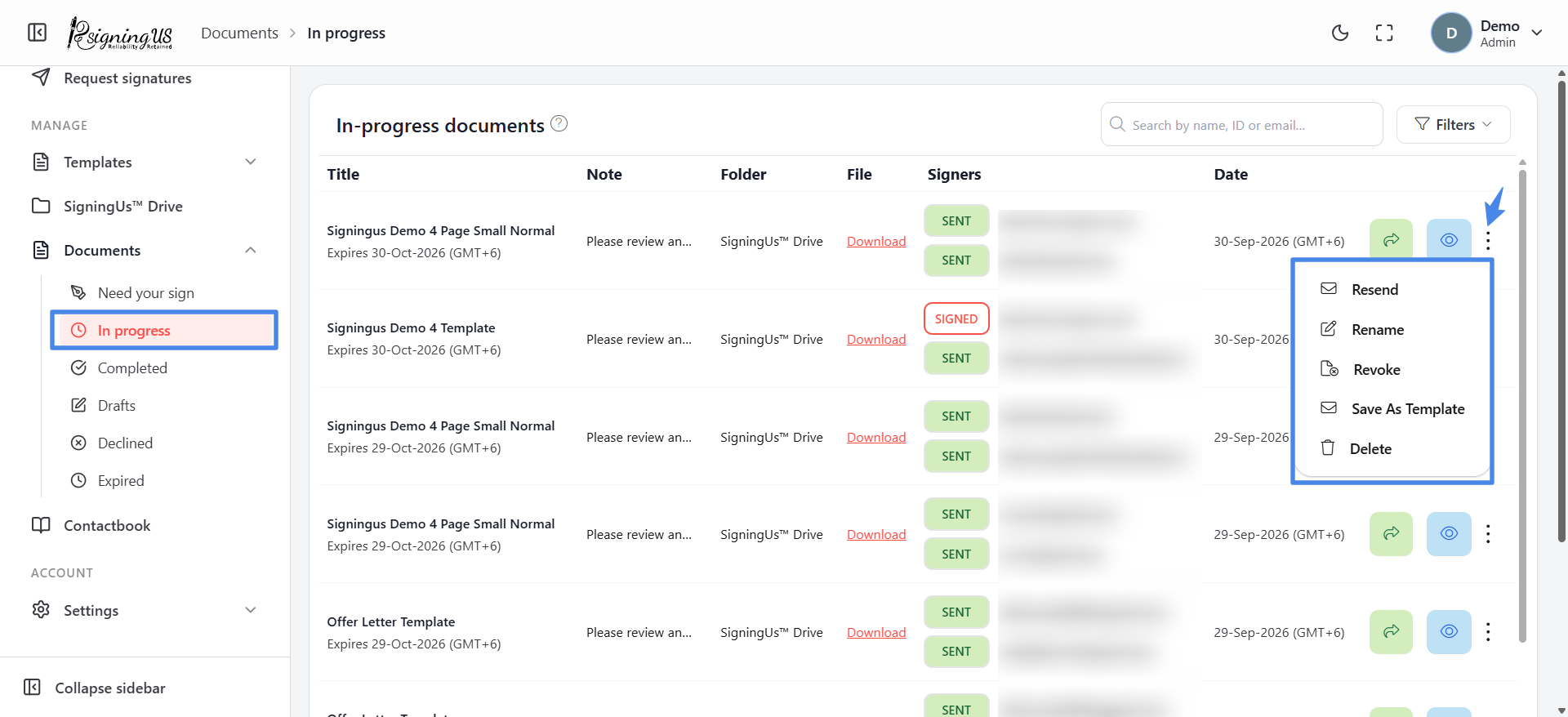
Task: Focus the search by name field
Action: pos(1241,124)
